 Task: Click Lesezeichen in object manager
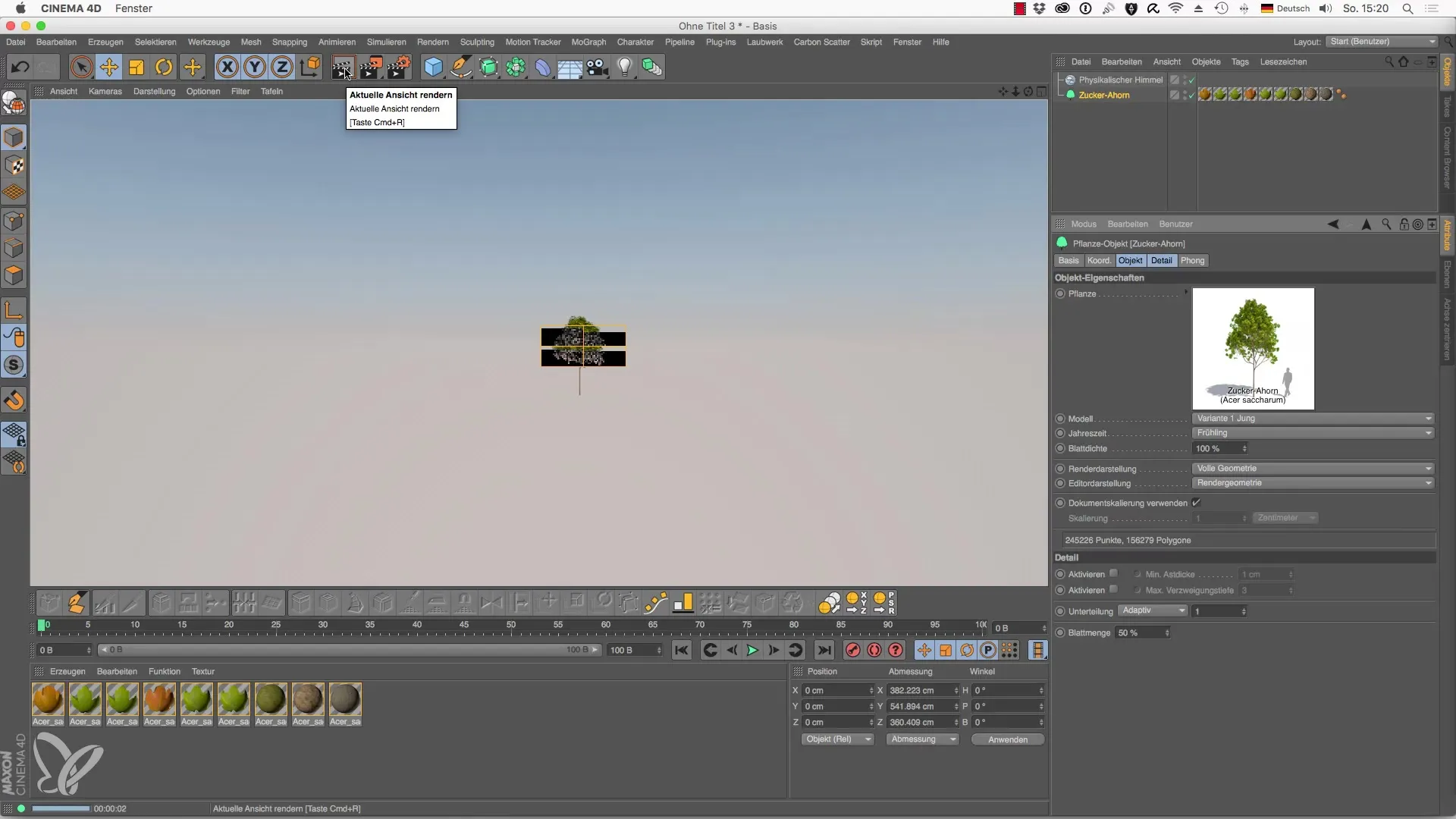[x=1283, y=61]
